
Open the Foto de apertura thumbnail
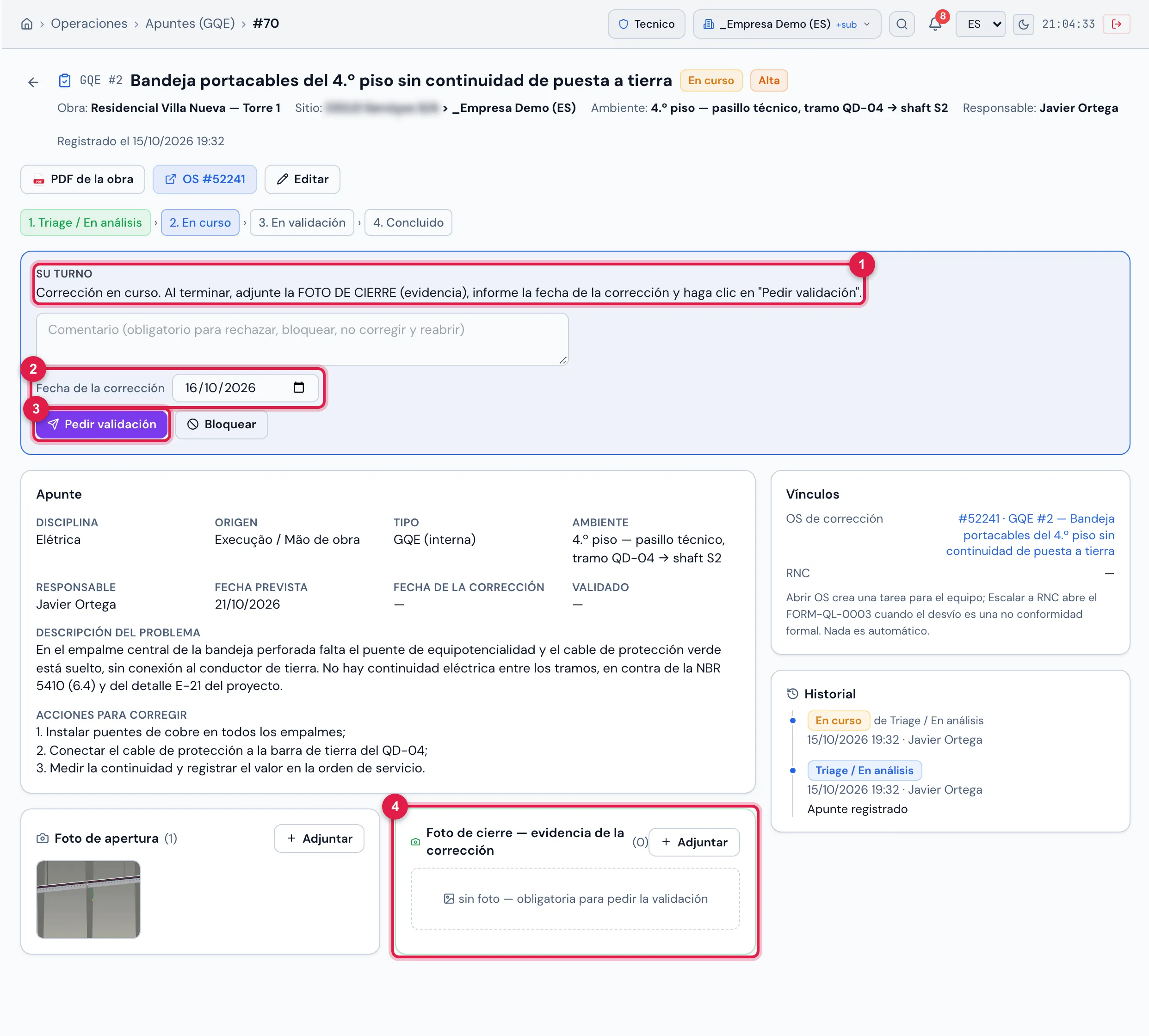click(x=88, y=899)
